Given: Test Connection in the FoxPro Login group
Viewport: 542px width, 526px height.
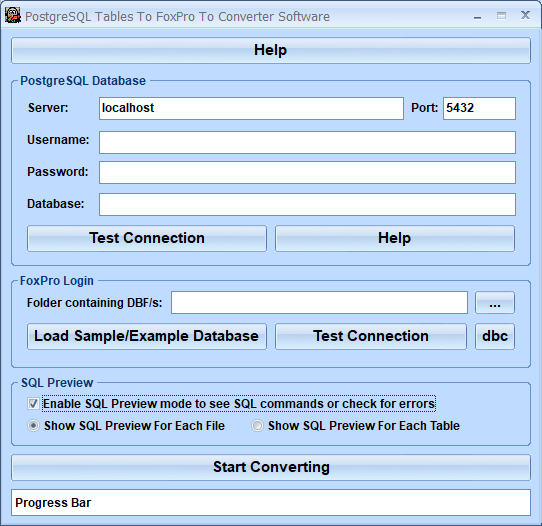Looking at the screenshot, I should pyautogui.click(x=371, y=337).
